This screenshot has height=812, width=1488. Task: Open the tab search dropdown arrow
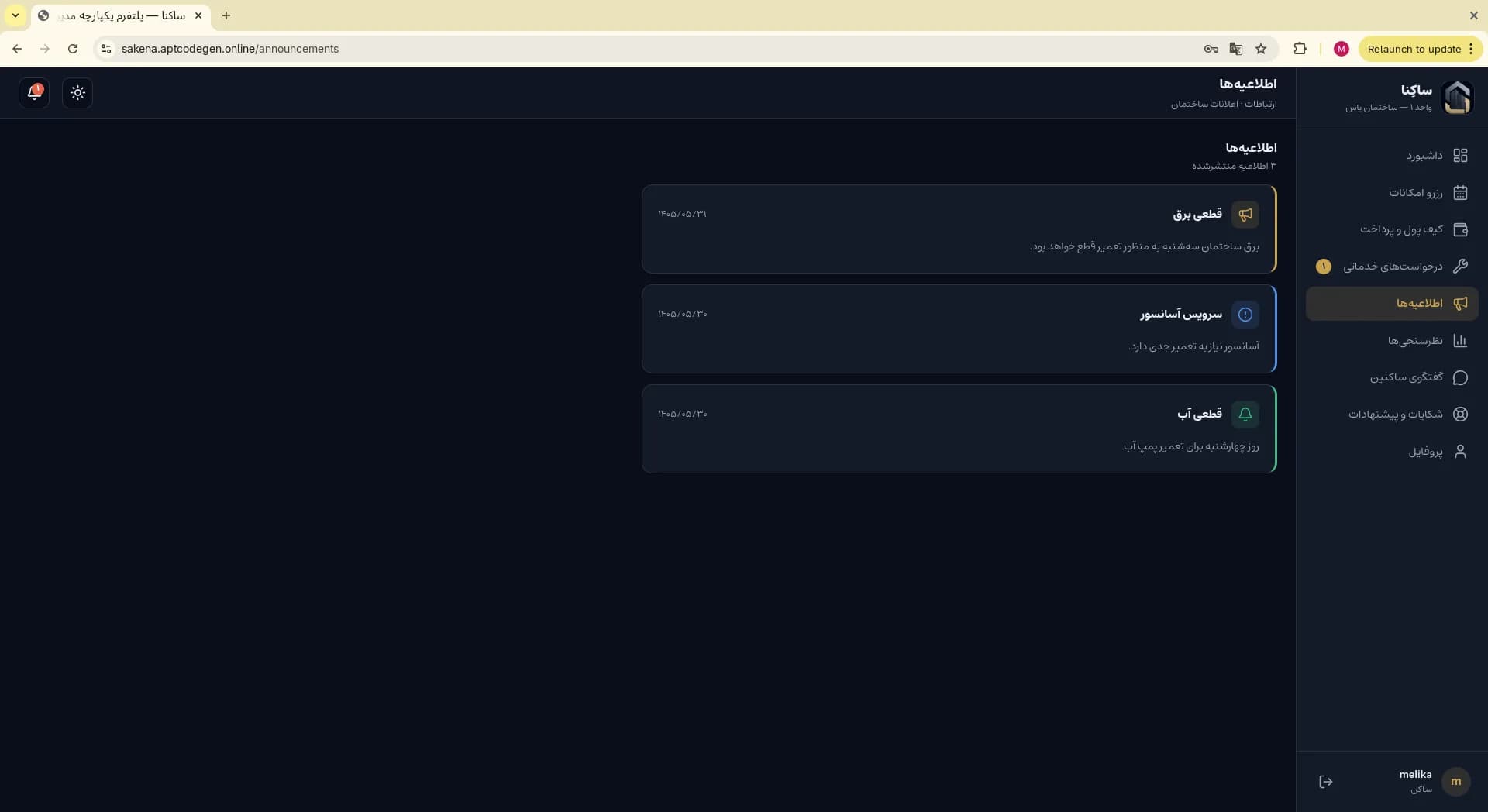(x=15, y=15)
